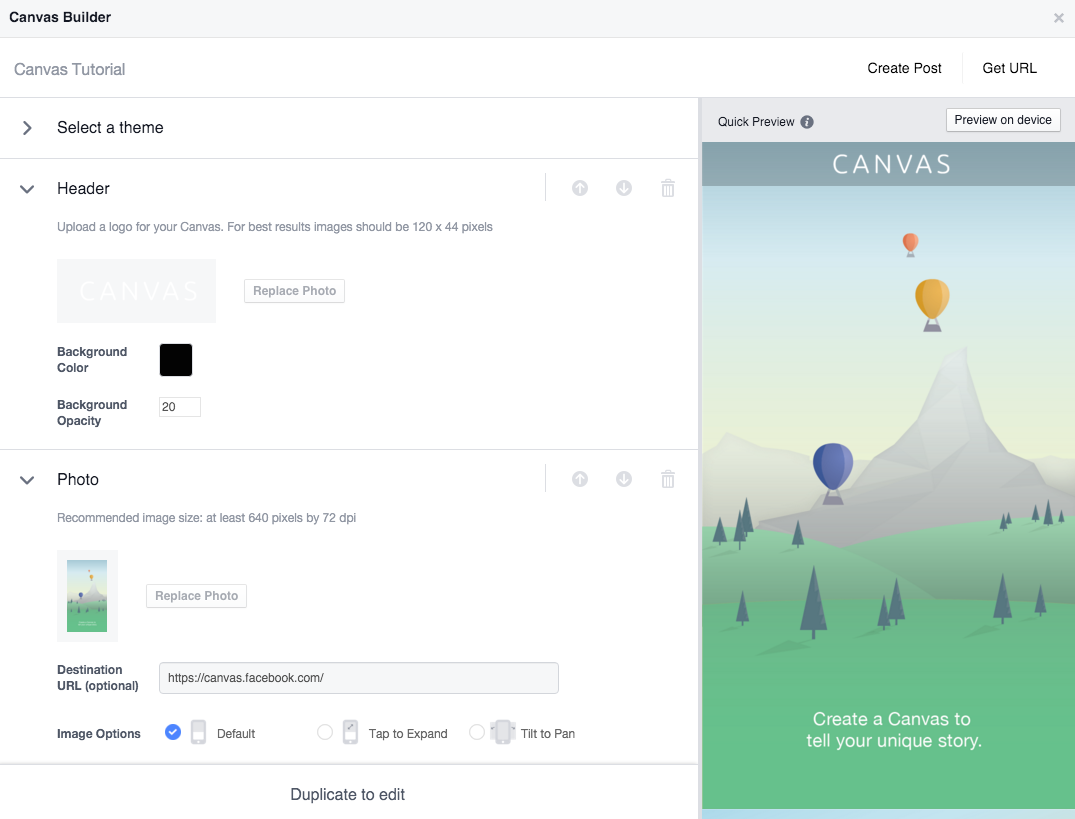The height and width of the screenshot is (819, 1075).
Task: Select the Default image option
Action: click(x=173, y=732)
